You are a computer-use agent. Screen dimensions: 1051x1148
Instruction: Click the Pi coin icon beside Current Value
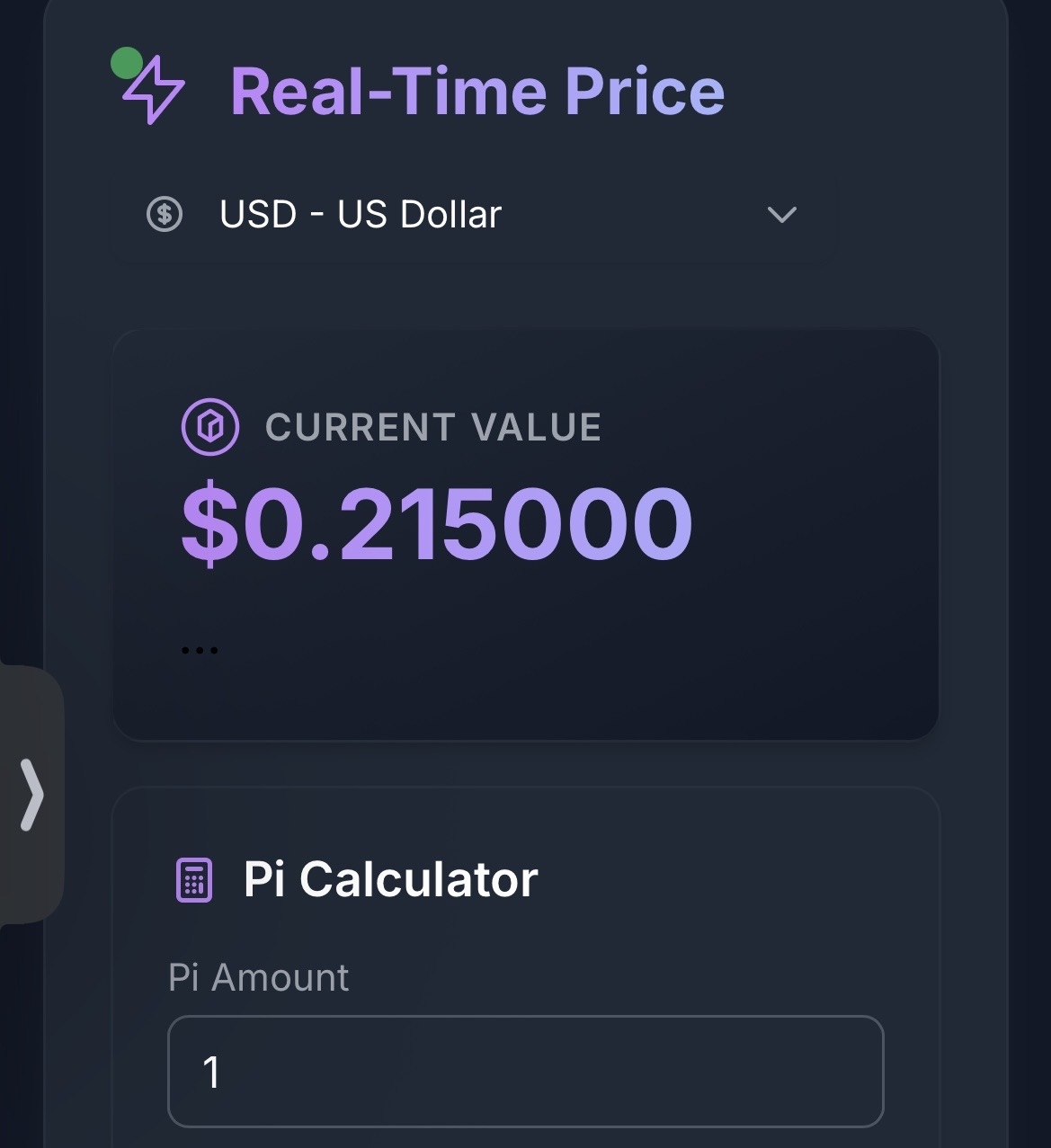(x=210, y=426)
